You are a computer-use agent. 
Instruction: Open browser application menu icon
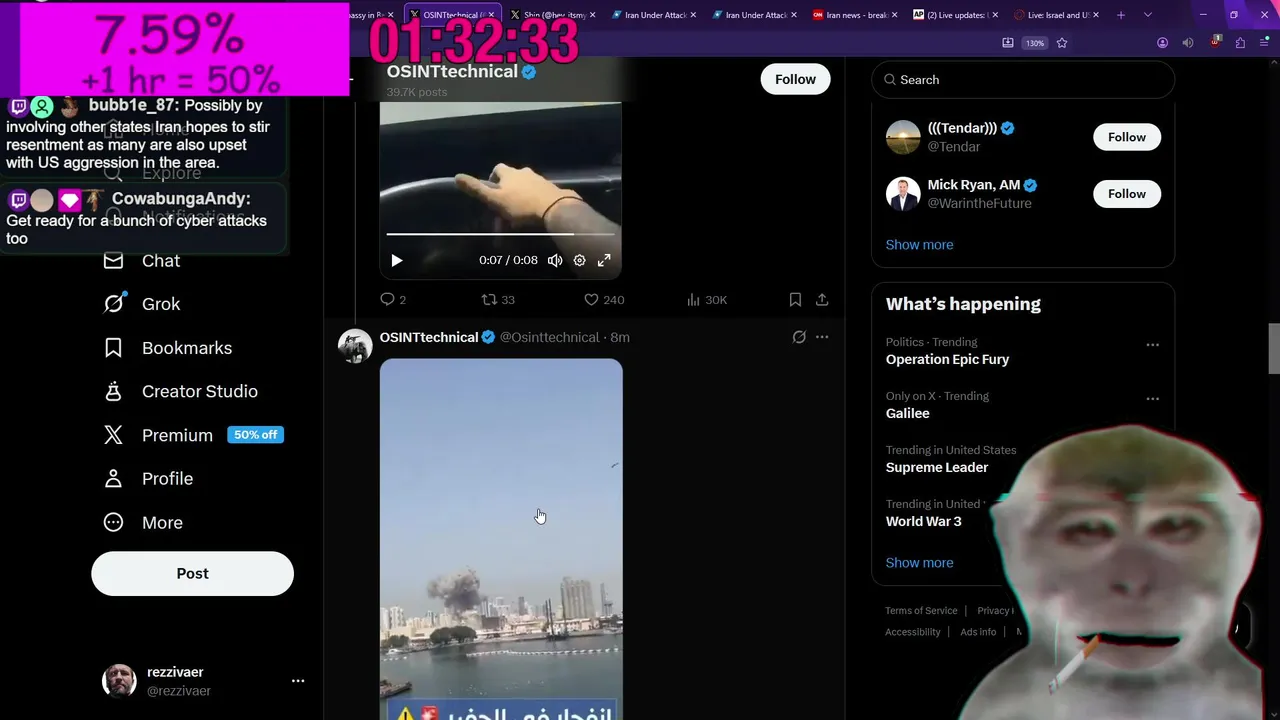[1265, 43]
